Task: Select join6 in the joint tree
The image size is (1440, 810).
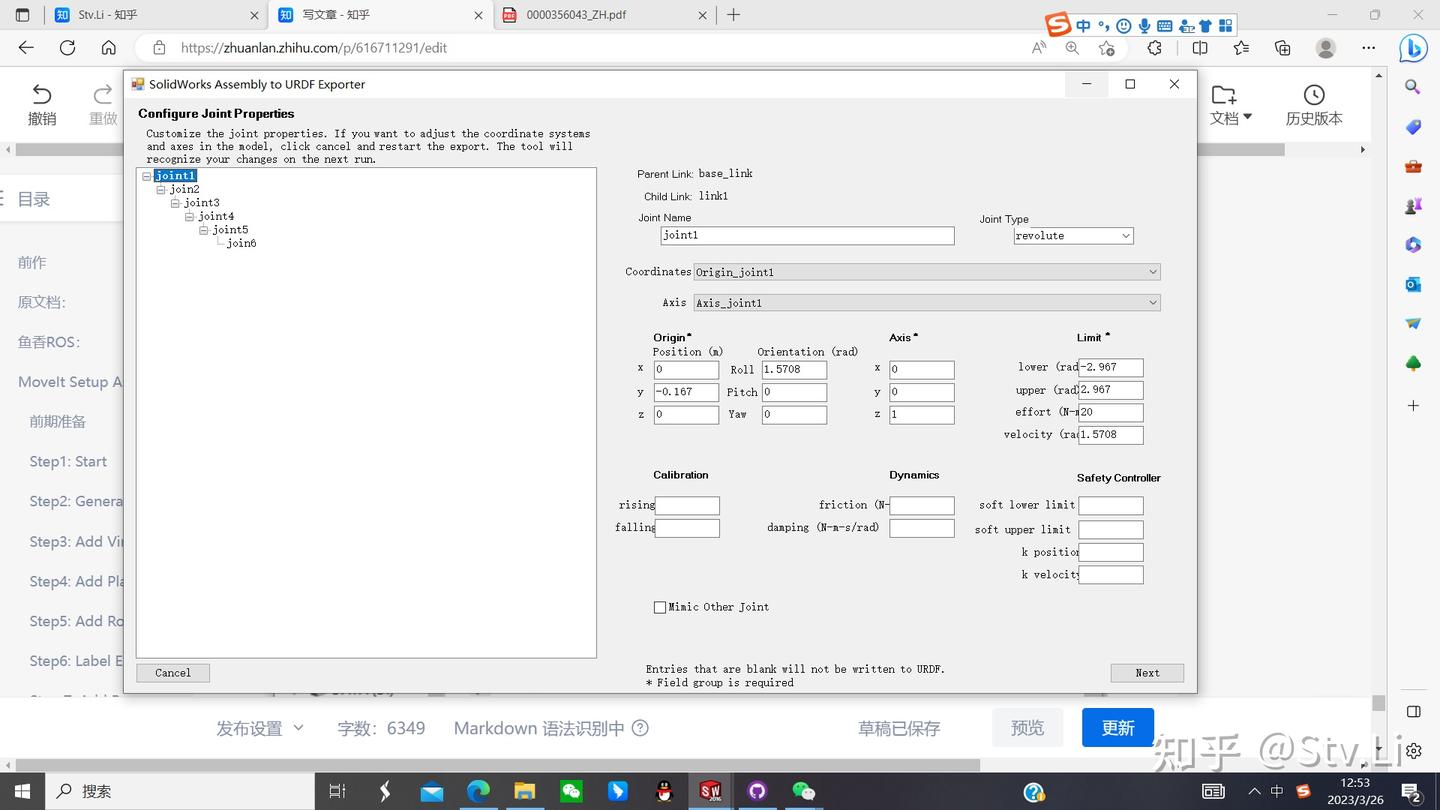Action: (241, 243)
